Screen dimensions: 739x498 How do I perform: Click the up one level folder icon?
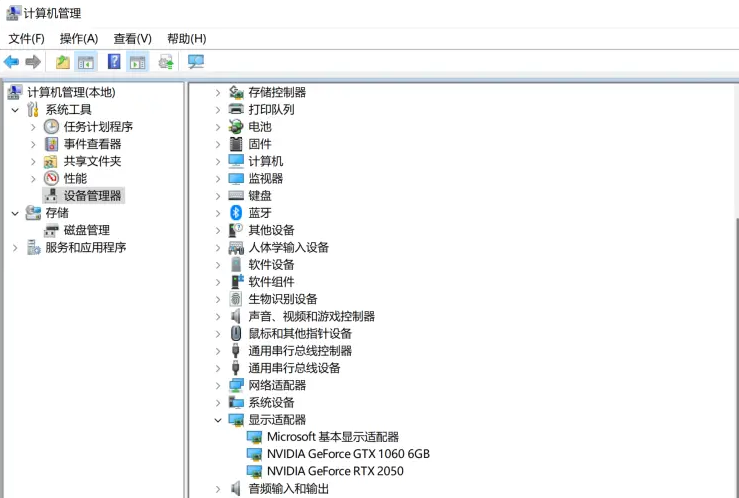pos(63,62)
